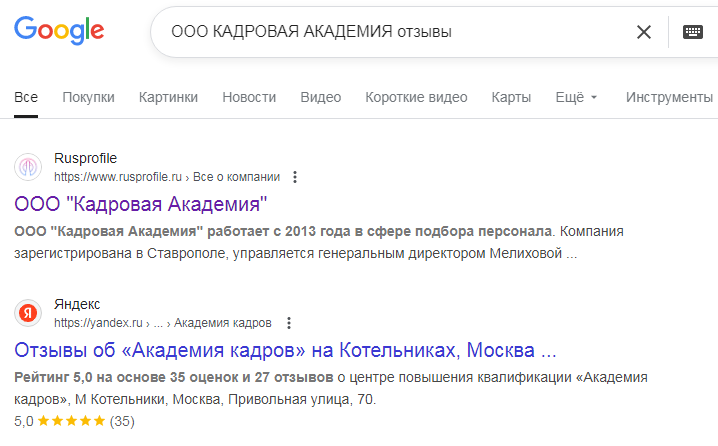718x446 pixels.
Task: Open the on-screen keyboard icon
Action: [x=692, y=32]
